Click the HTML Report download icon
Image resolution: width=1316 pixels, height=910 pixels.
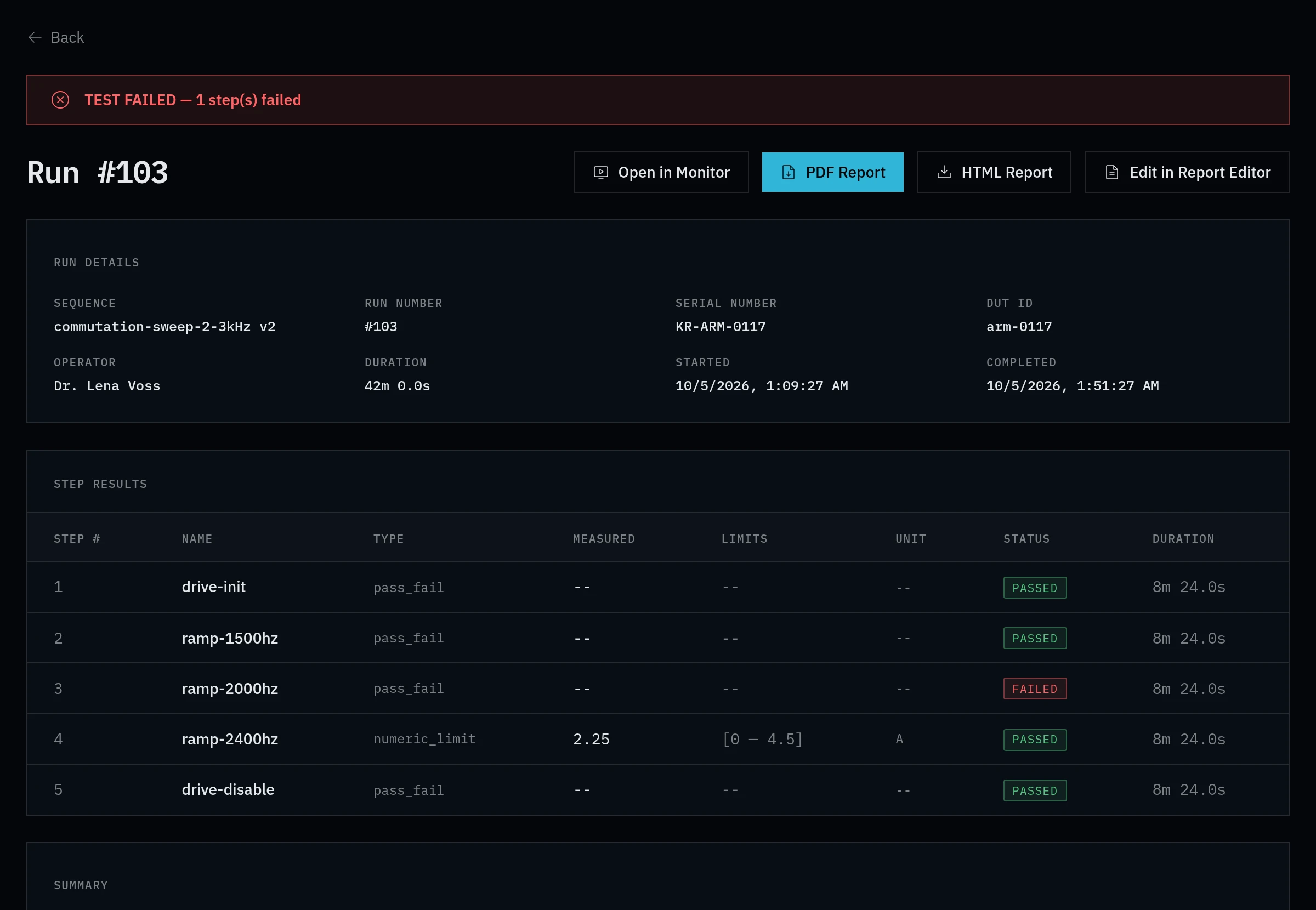(x=944, y=172)
